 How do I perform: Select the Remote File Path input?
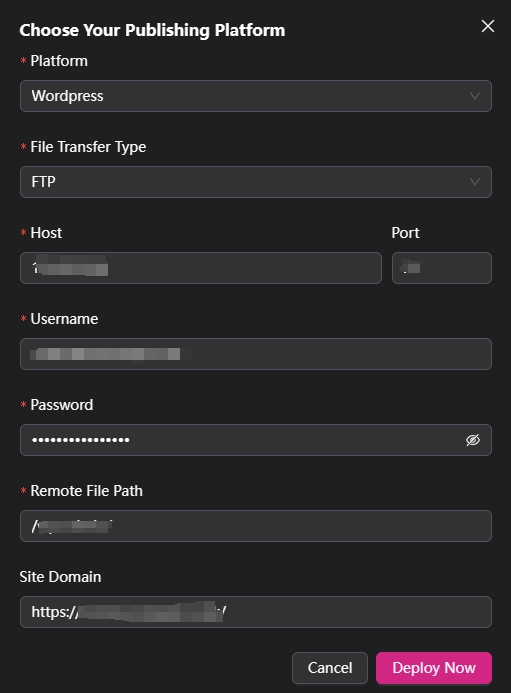[x=256, y=526]
